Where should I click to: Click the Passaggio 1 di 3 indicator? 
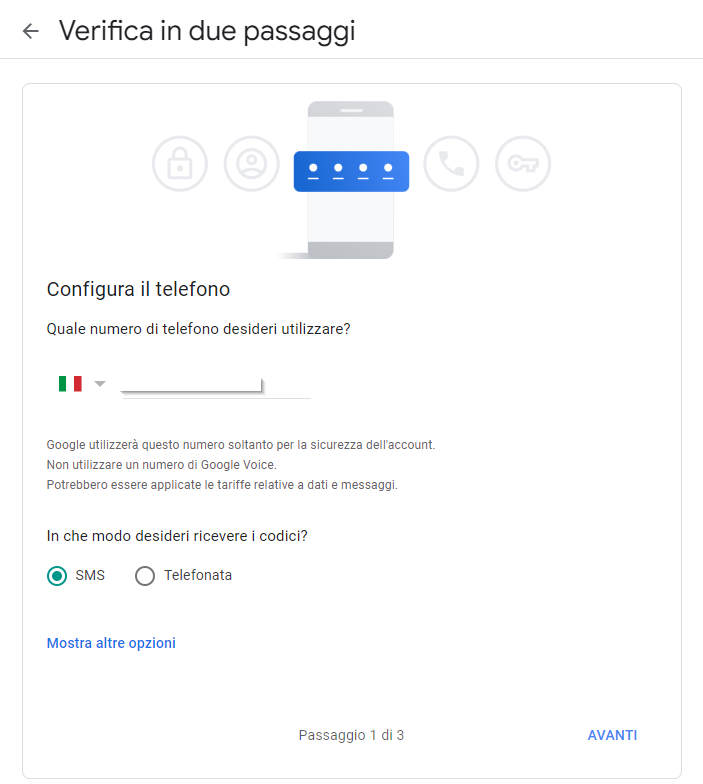coord(351,736)
